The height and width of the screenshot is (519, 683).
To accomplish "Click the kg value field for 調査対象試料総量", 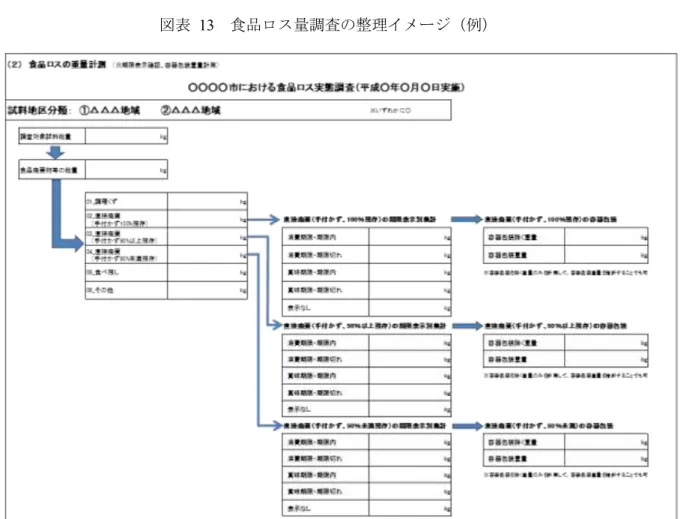I will (x=126, y=136).
